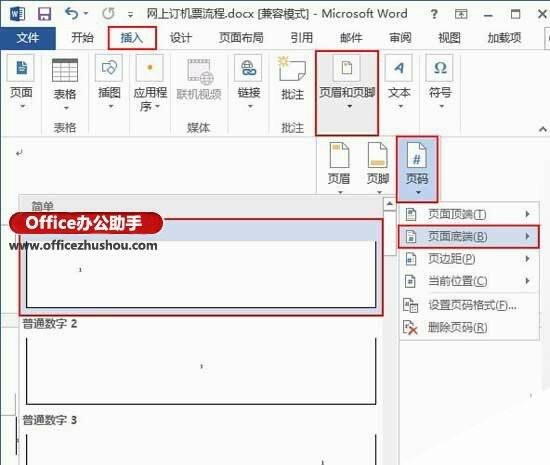
Task: Open the 符号 (Symbols) omega icon
Action: [440, 68]
